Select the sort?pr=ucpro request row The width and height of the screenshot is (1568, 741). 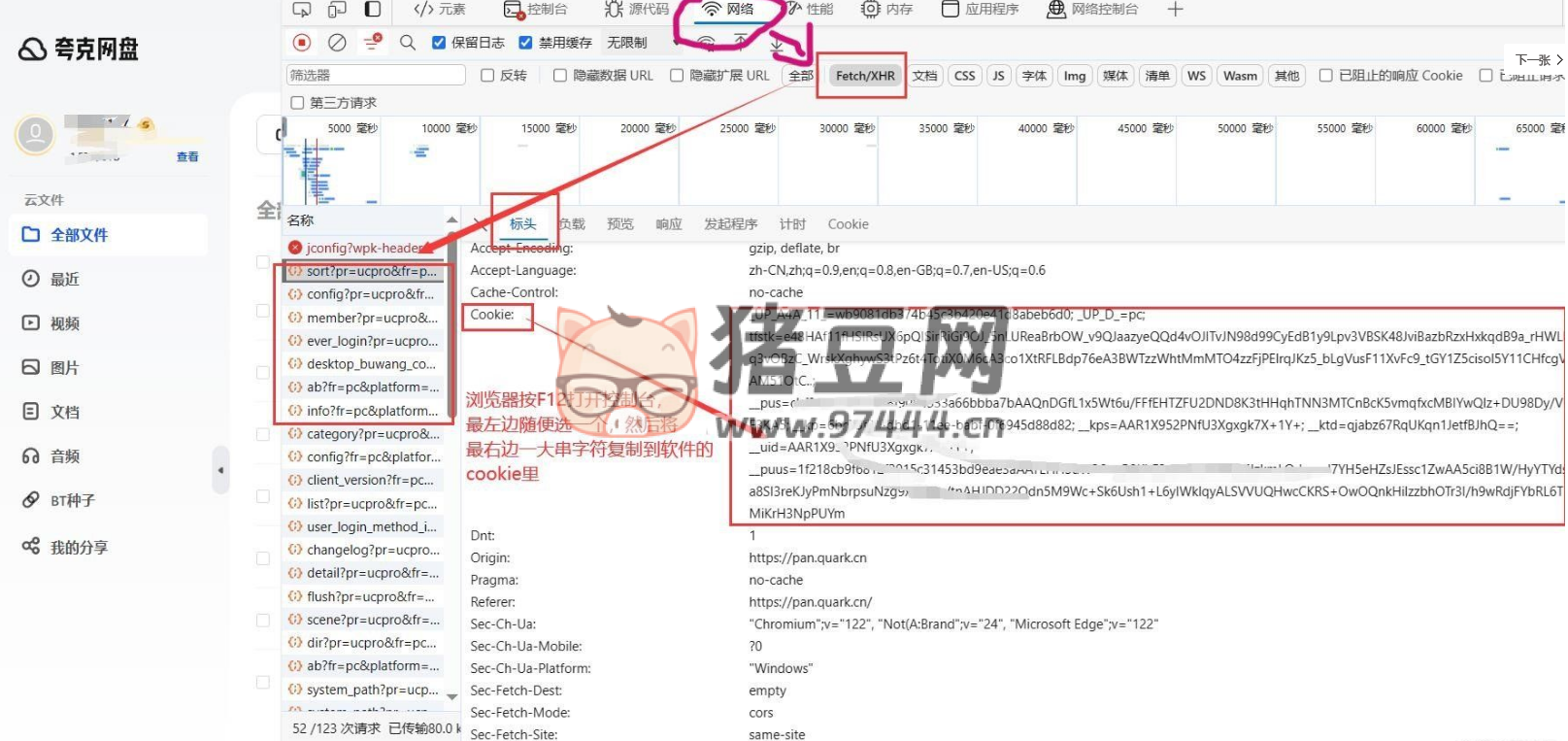pyautogui.click(x=364, y=271)
